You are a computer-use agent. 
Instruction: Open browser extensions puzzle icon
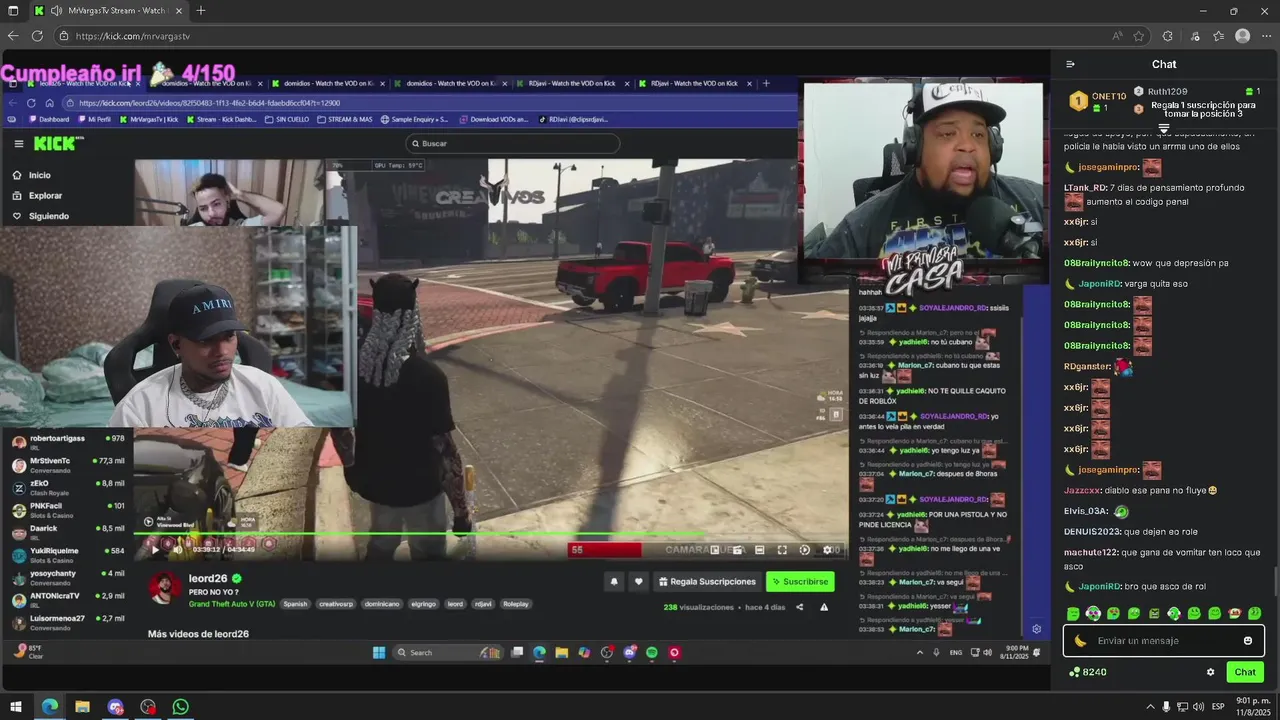tap(1167, 36)
